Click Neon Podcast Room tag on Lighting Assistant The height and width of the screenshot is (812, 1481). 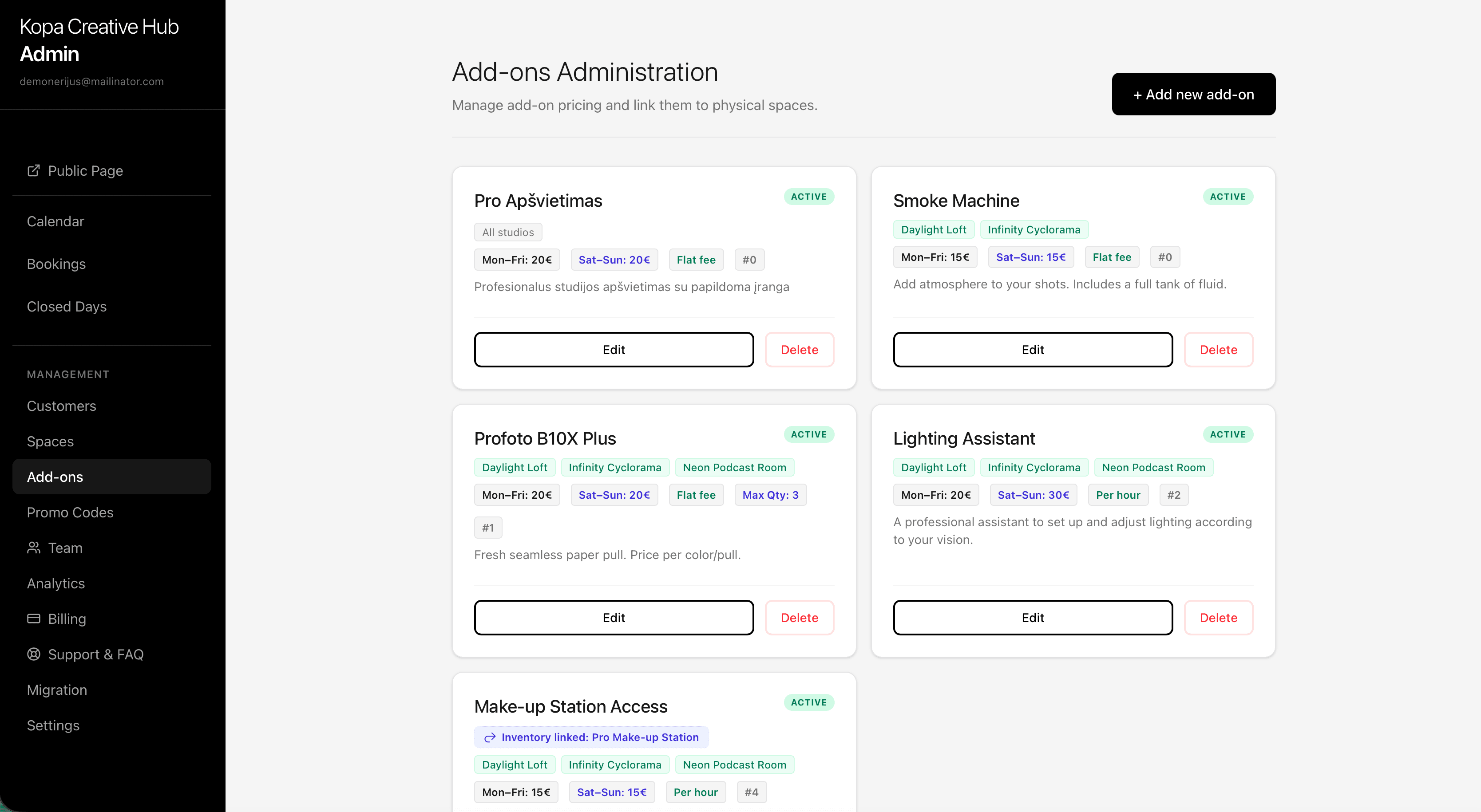pyautogui.click(x=1153, y=467)
